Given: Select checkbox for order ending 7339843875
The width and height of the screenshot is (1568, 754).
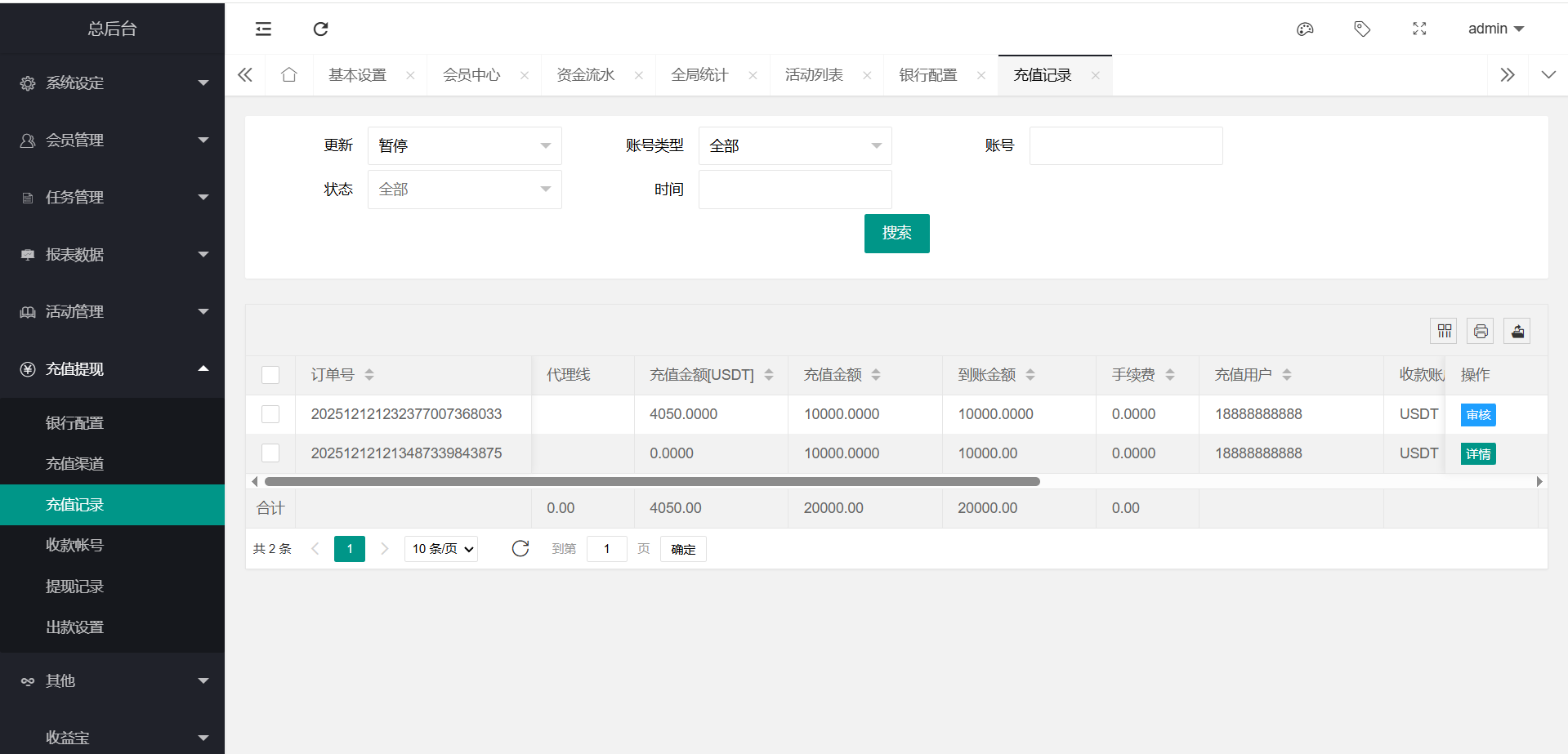Looking at the screenshot, I should coord(270,453).
